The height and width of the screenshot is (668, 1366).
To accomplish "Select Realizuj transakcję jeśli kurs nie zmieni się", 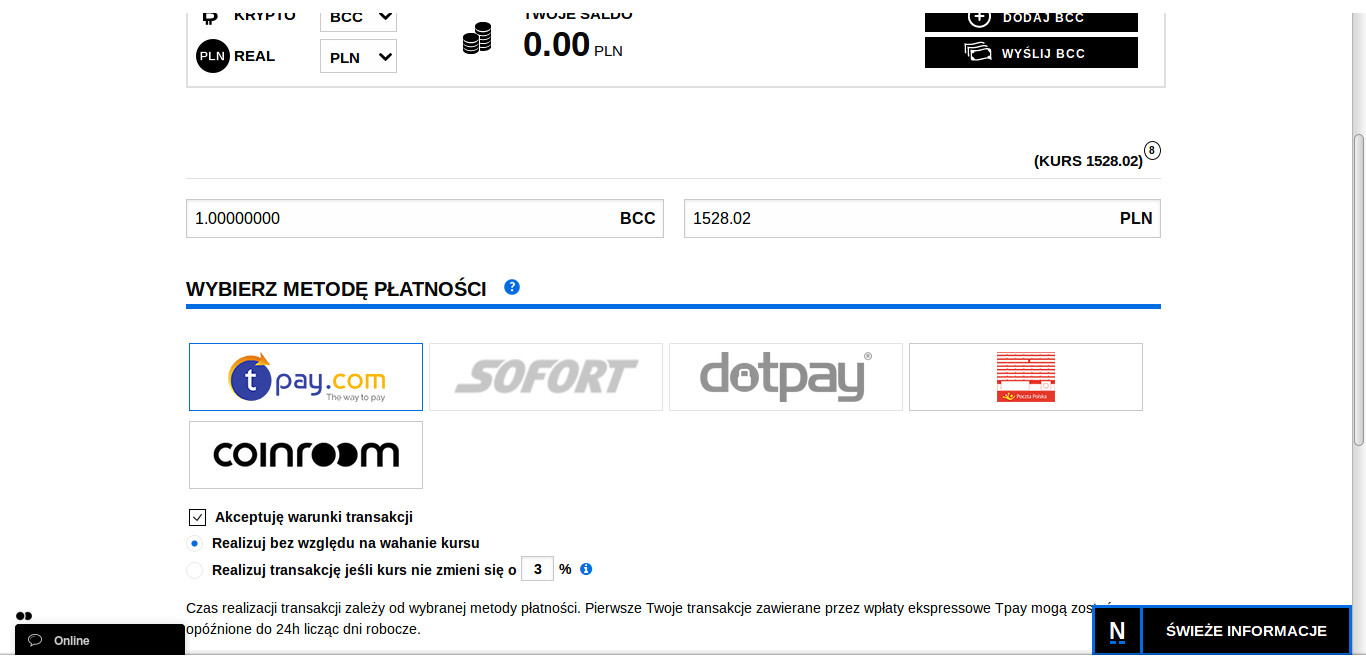I will 194,570.
